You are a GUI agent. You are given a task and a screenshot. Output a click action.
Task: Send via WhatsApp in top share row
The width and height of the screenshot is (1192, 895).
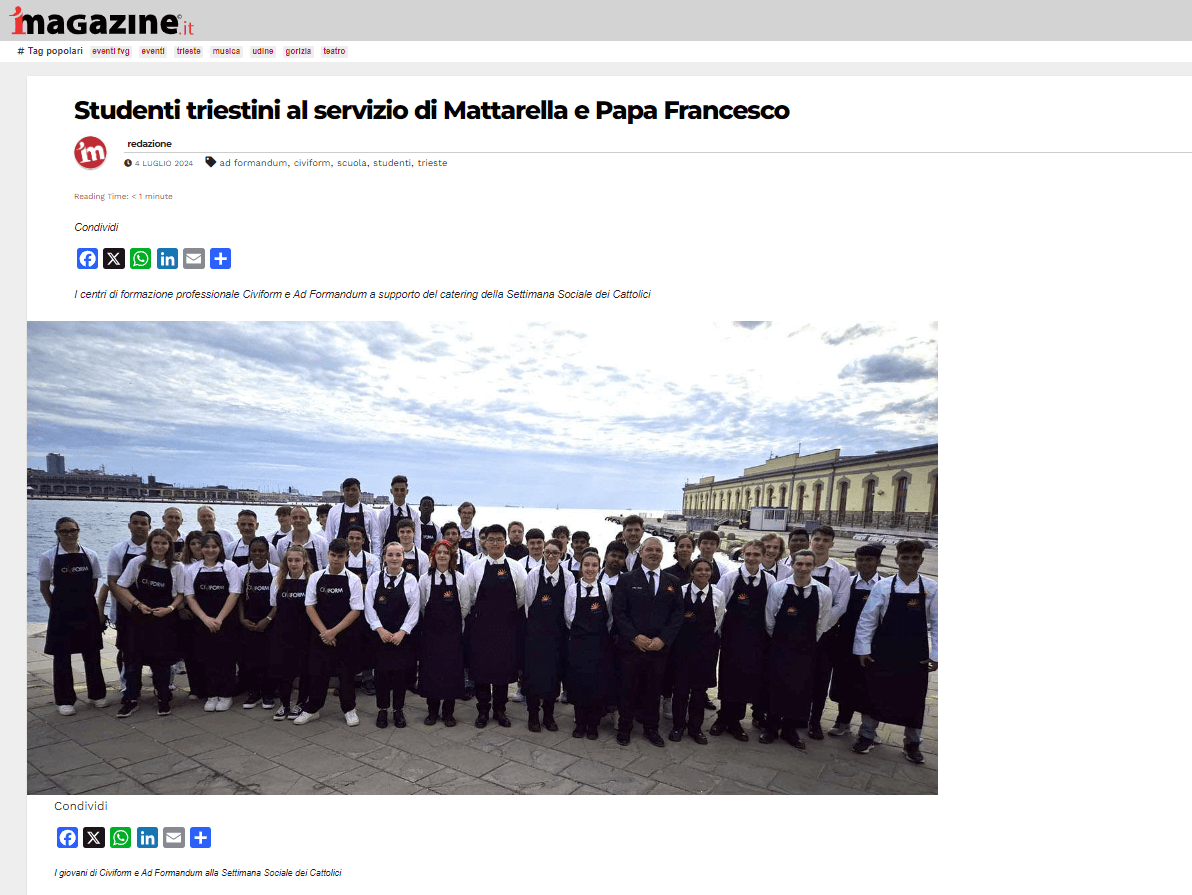pos(141,259)
